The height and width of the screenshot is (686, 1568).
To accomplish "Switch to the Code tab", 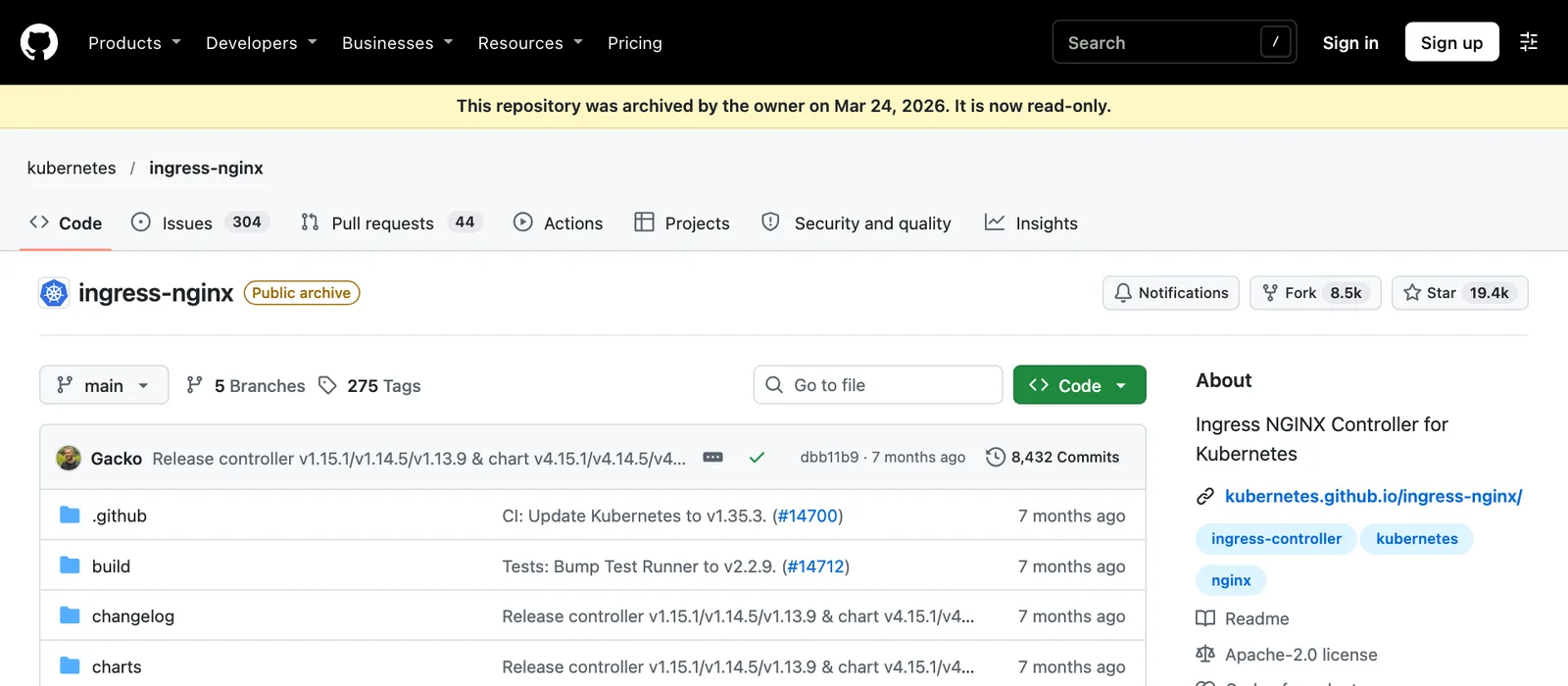I will (x=66, y=223).
